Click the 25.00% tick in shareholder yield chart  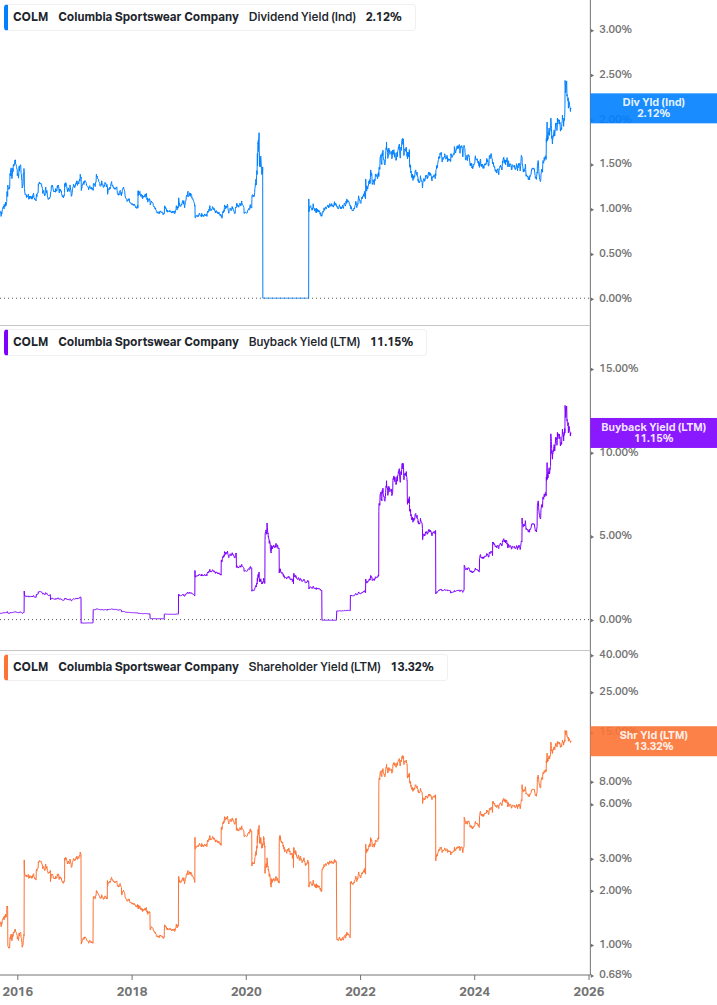pos(618,692)
